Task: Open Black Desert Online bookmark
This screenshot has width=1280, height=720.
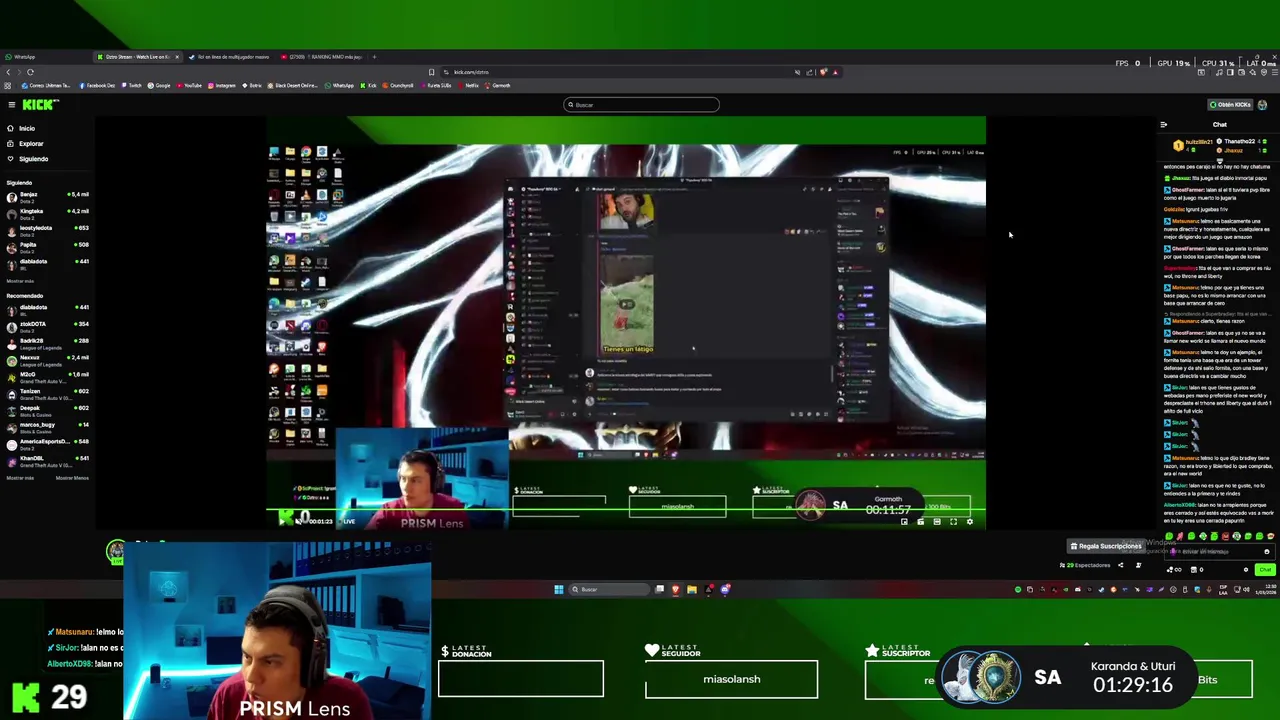Action: (292, 86)
